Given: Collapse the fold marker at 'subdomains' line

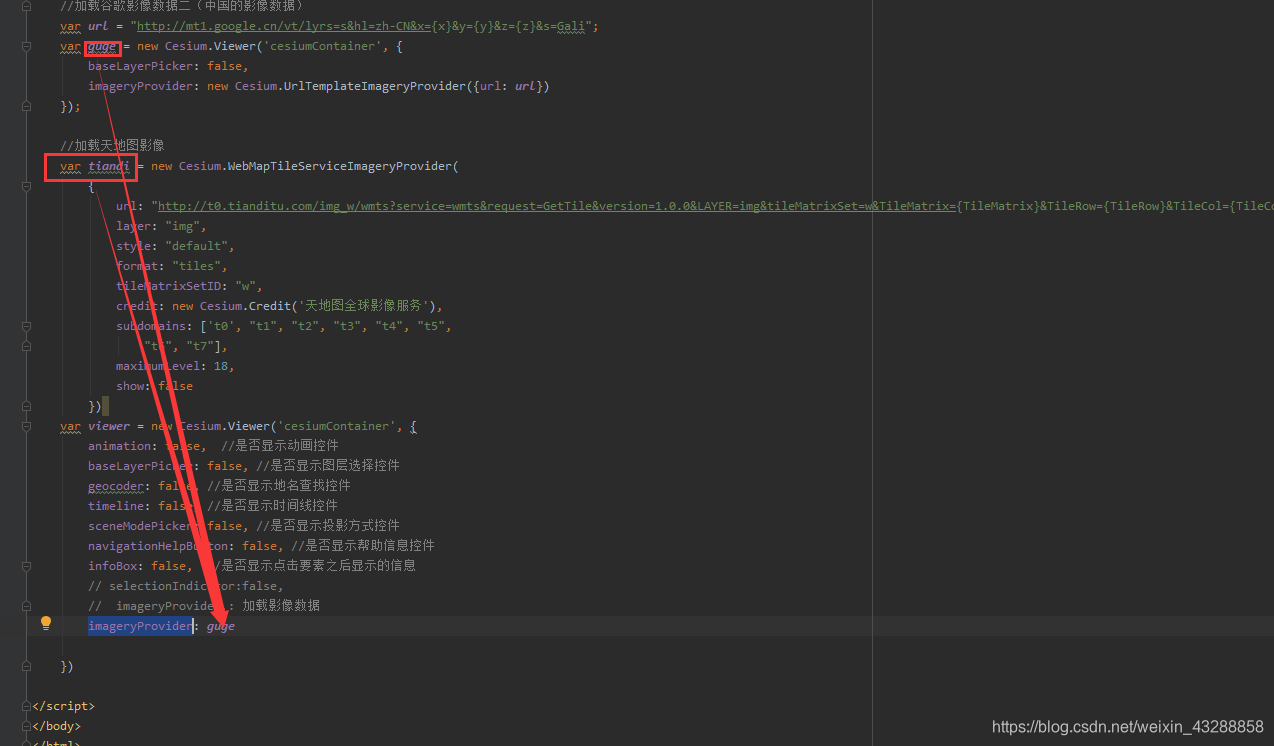Looking at the screenshot, I should pyautogui.click(x=27, y=326).
